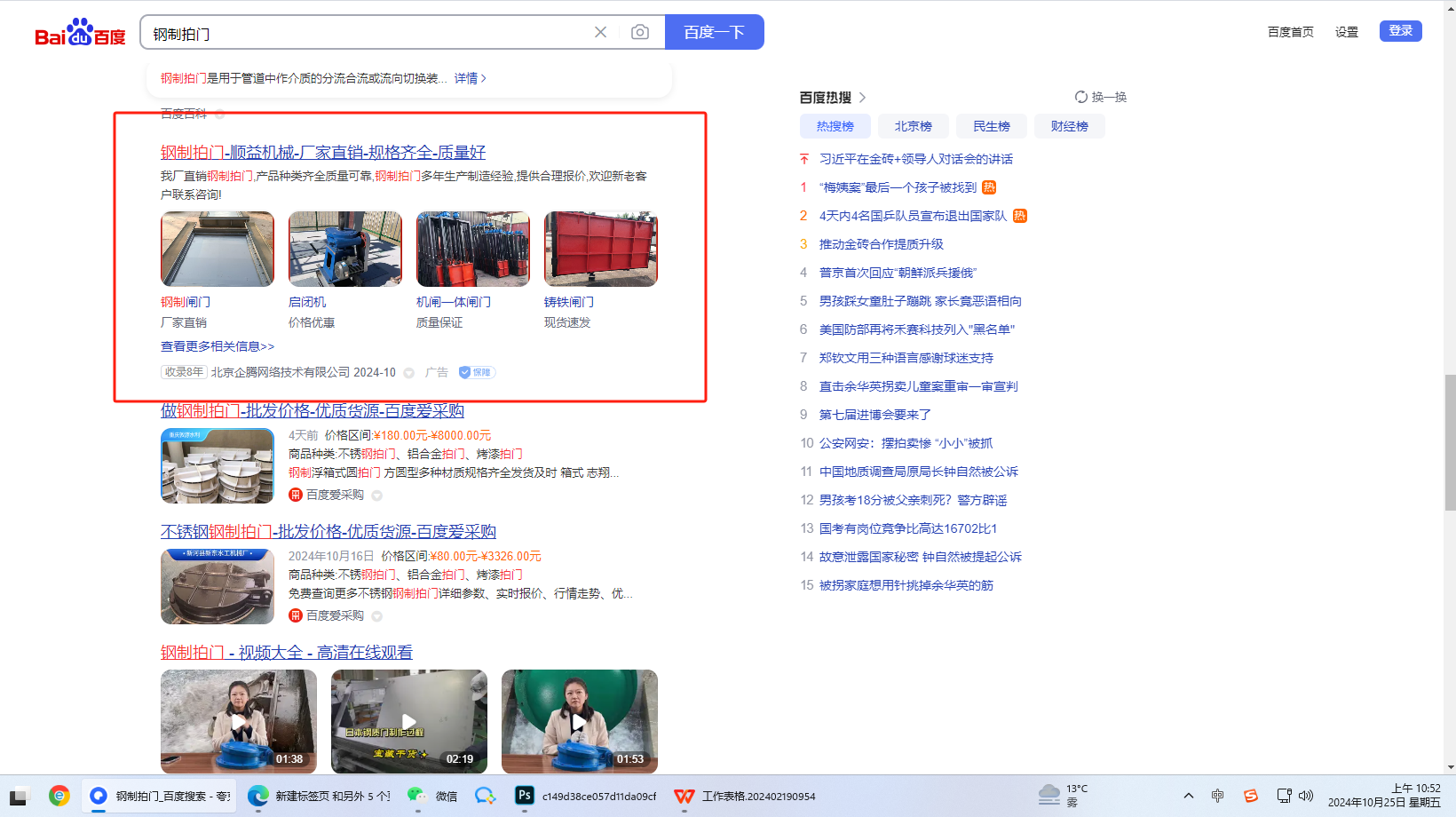Open hot item "梅姨案"最后一个孩子被找到

coord(898,187)
